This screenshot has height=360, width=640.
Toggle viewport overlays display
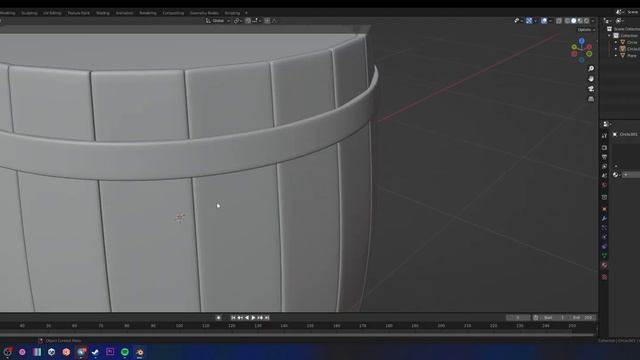(544, 20)
